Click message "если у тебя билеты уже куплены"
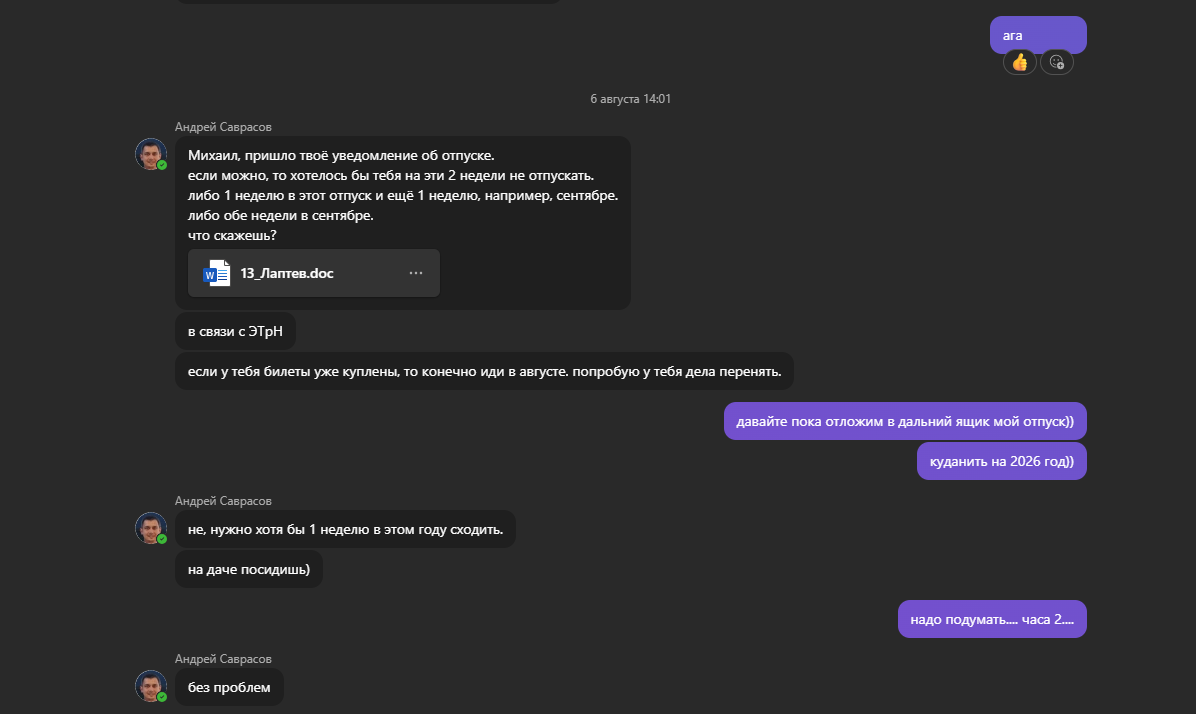1196x714 pixels. pyautogui.click(x=484, y=371)
